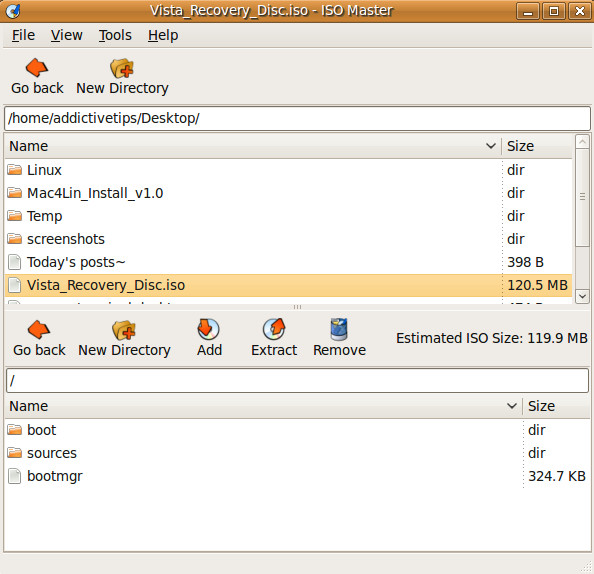Click scrollbar up arrow of file list
The height and width of the screenshot is (574, 594).
pos(582,142)
